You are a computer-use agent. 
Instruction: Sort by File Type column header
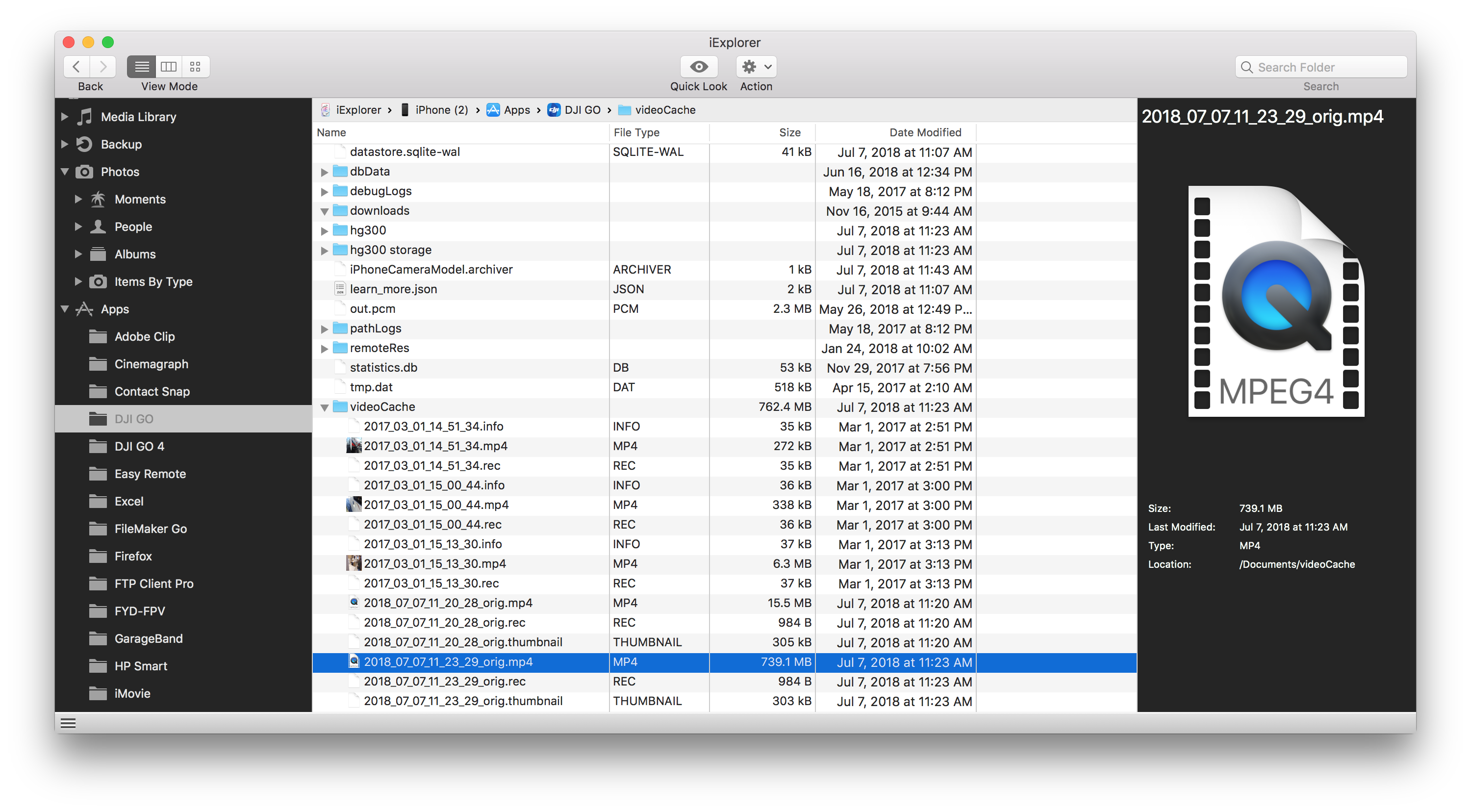(659, 132)
